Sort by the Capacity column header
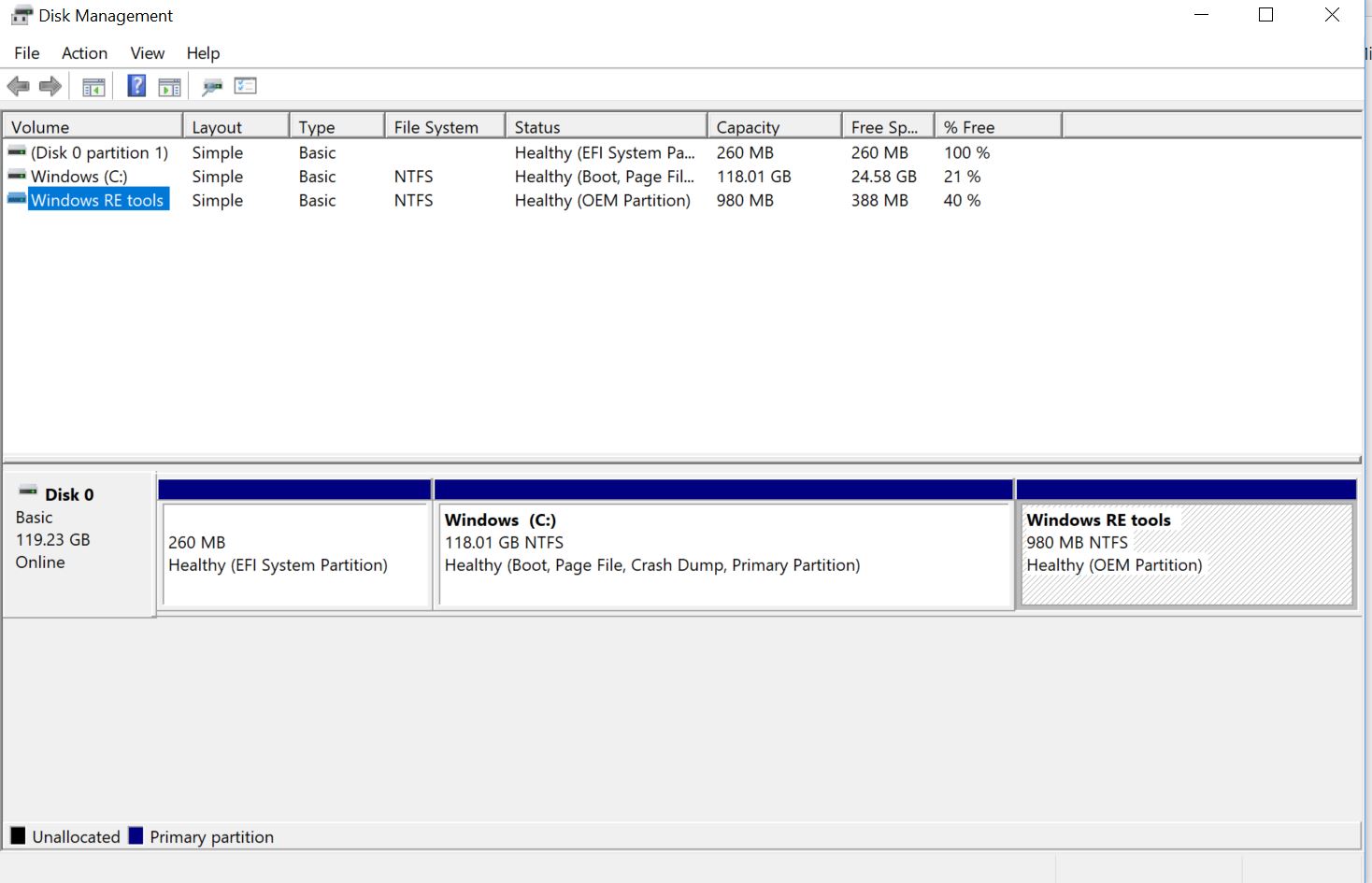Screen dimensions: 1372x883 click(775, 126)
